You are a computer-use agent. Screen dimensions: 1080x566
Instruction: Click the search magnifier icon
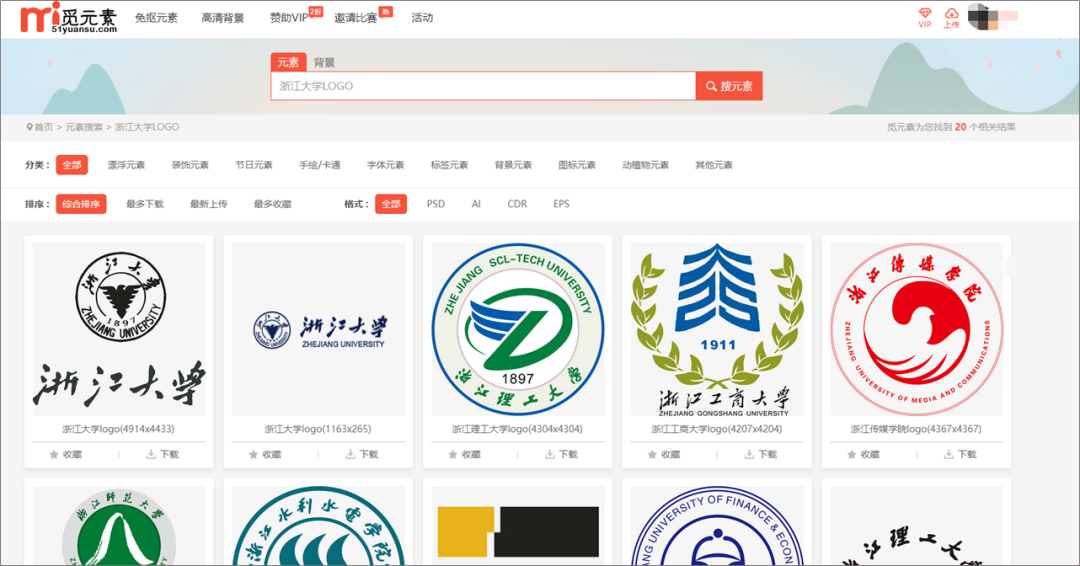click(712, 87)
